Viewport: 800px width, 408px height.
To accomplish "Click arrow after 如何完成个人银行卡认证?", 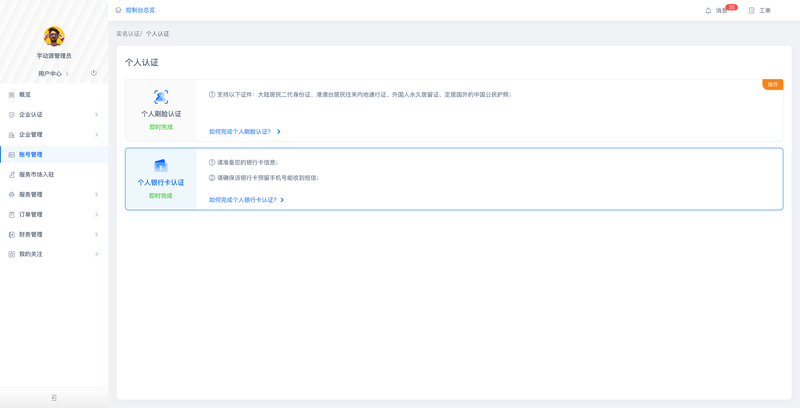I will 282,200.
